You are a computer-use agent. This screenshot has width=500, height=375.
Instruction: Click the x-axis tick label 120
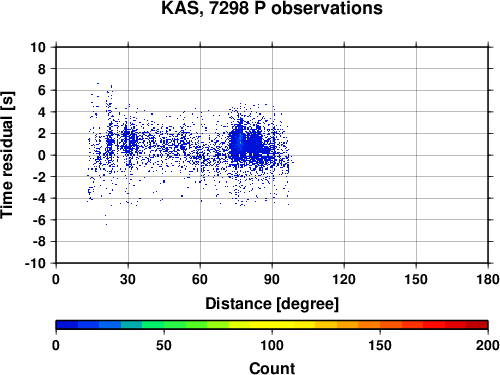click(x=344, y=279)
